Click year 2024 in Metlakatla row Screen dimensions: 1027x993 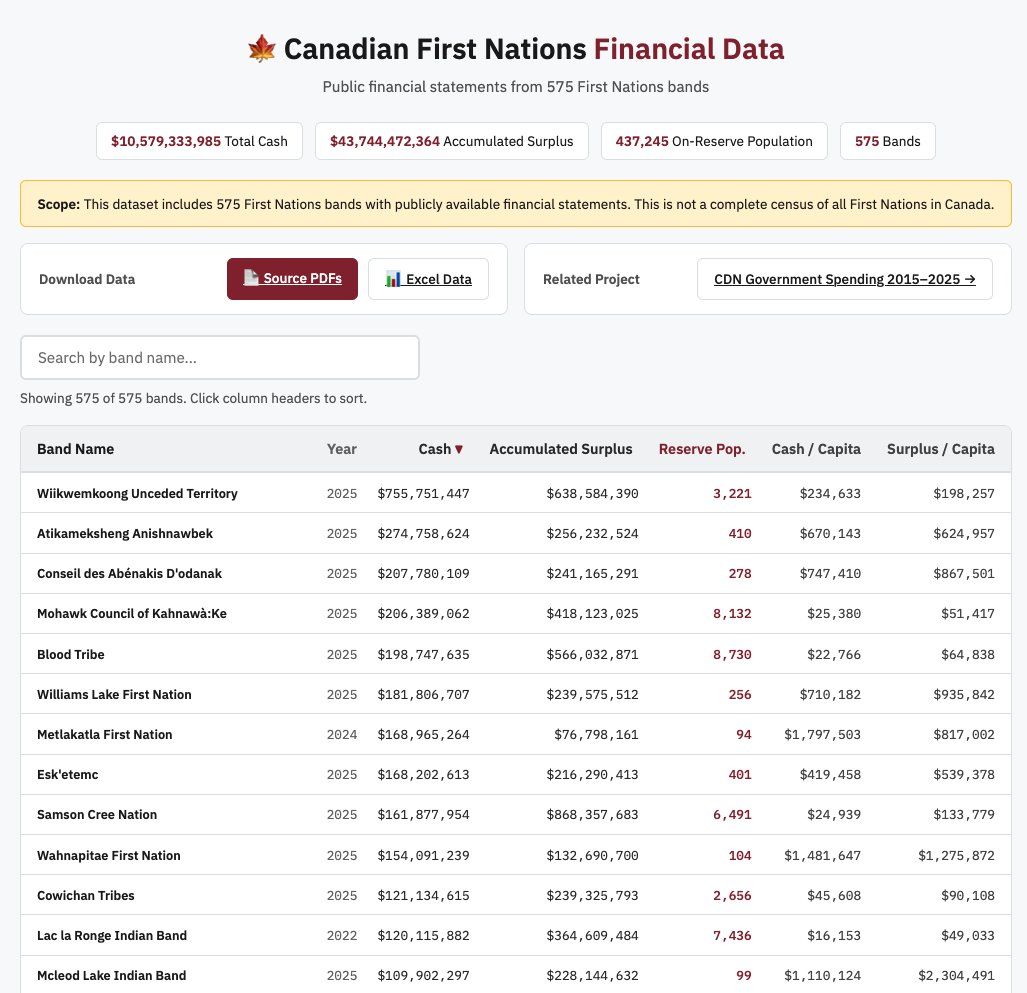[342, 735]
